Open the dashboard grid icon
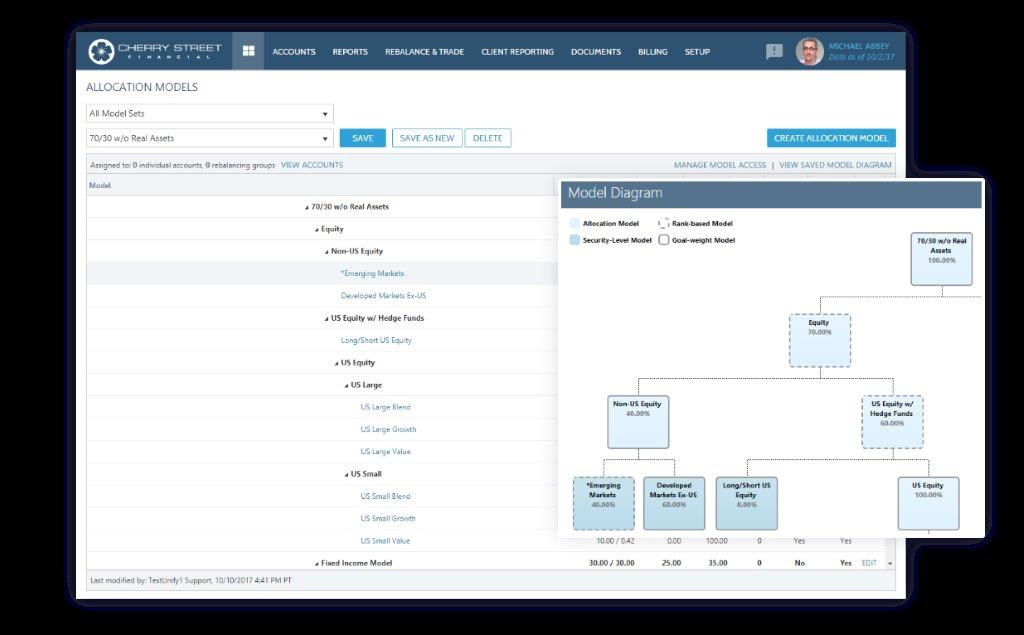Image resolution: width=1024 pixels, height=635 pixels. [x=248, y=51]
